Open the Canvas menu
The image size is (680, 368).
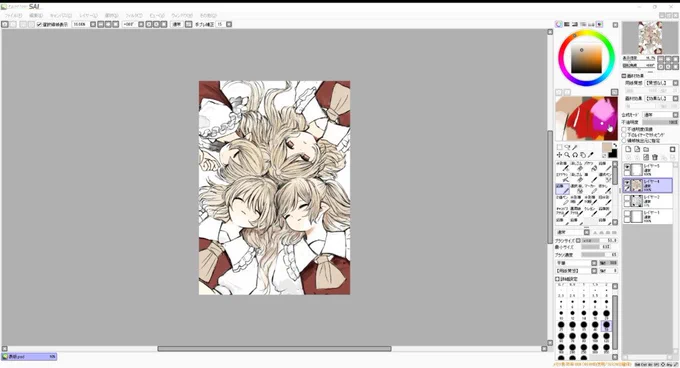[60, 16]
